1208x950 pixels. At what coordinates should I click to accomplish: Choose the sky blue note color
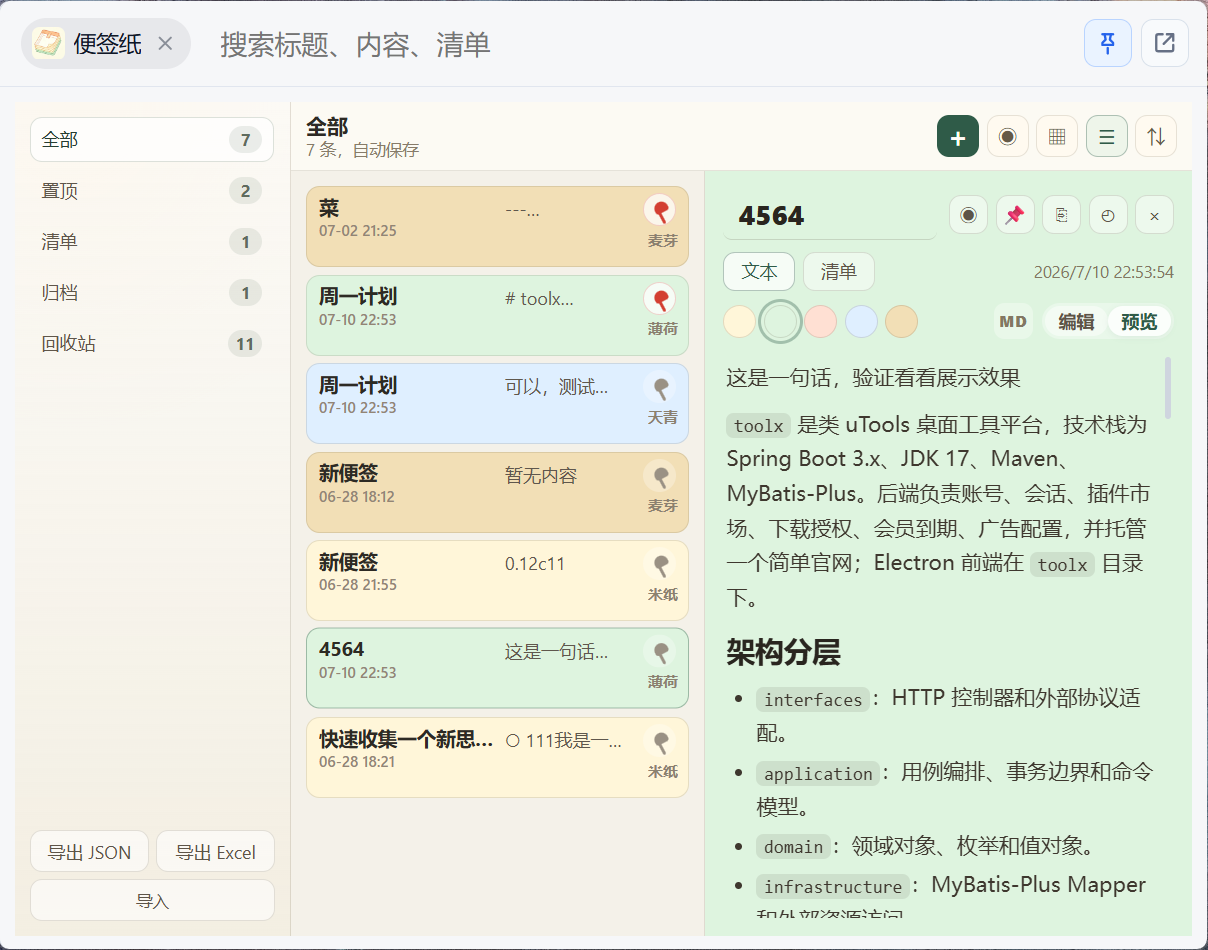(x=861, y=321)
